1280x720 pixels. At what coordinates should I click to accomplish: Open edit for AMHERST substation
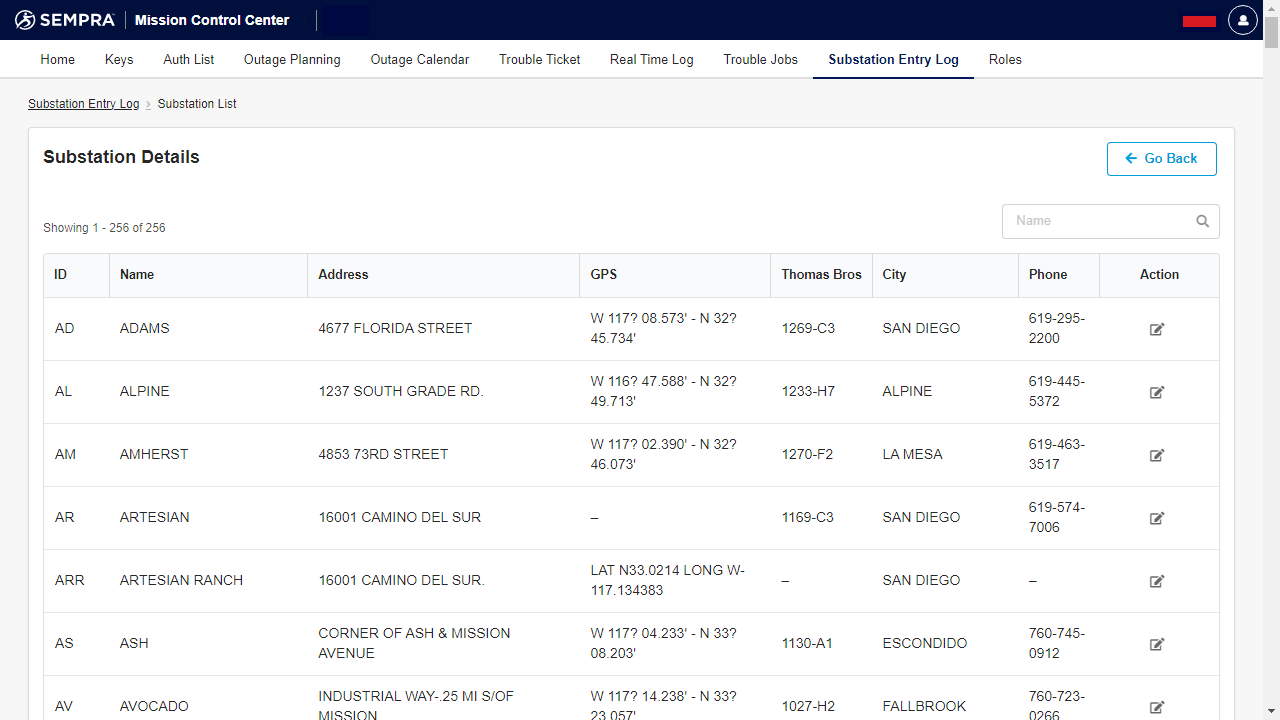[x=1157, y=455]
